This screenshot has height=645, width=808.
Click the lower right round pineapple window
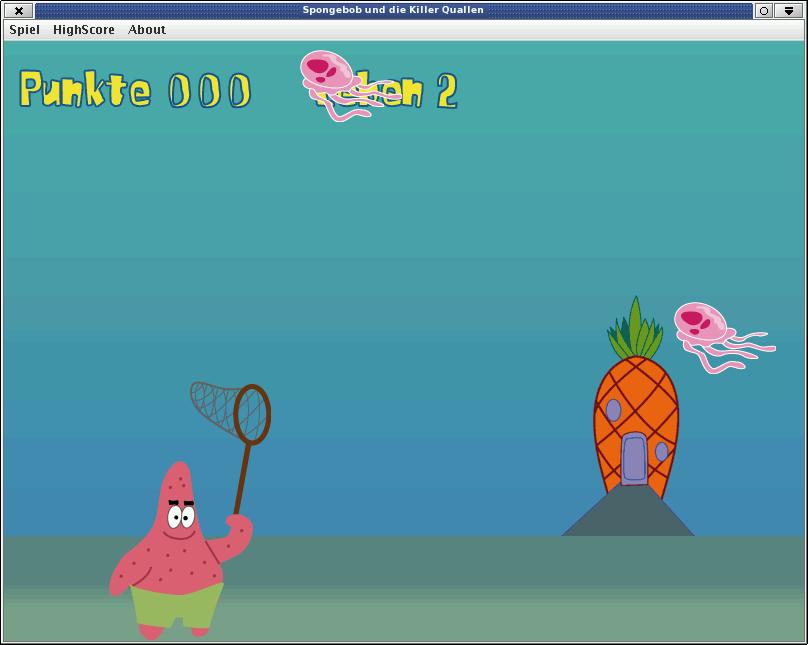coord(662,452)
